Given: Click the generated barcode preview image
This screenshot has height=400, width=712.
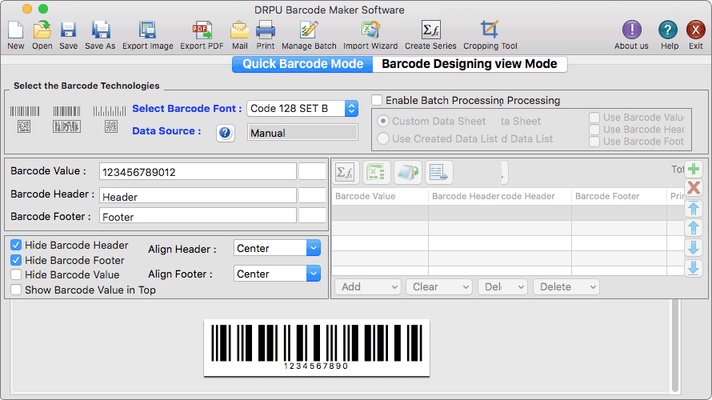Looking at the screenshot, I should pyautogui.click(x=316, y=348).
